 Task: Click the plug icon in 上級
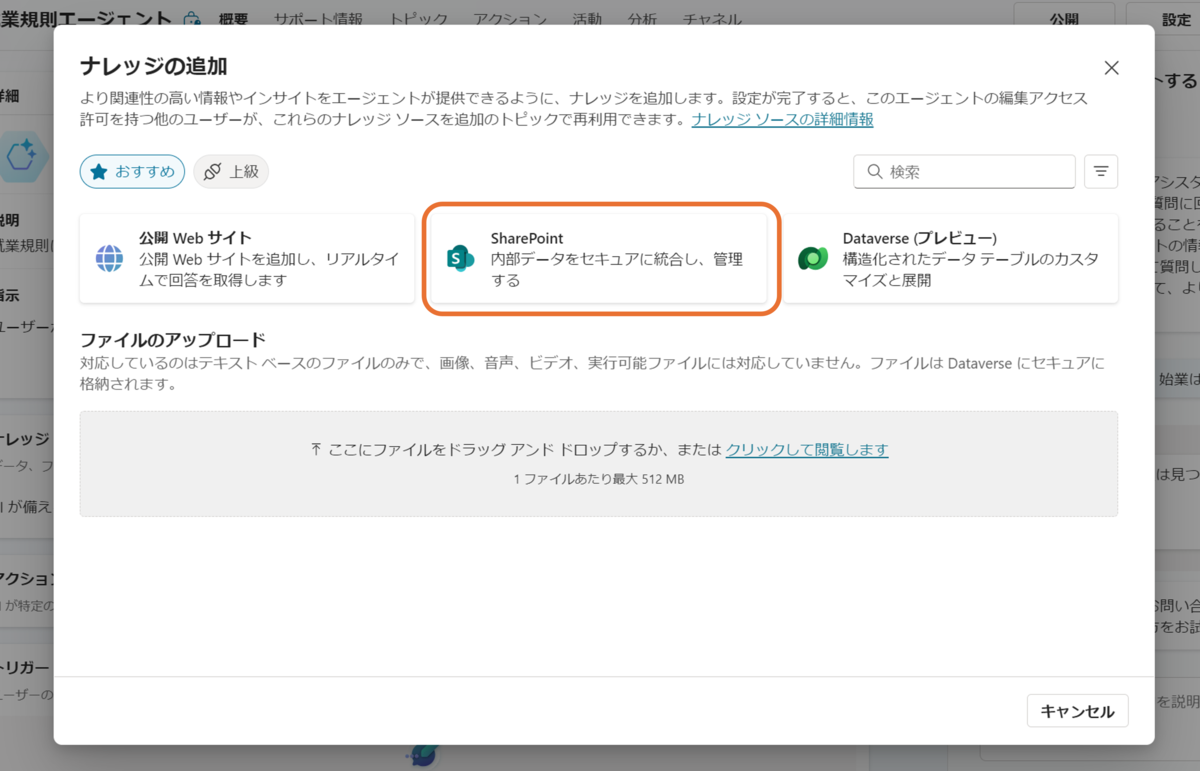pyautogui.click(x=212, y=172)
